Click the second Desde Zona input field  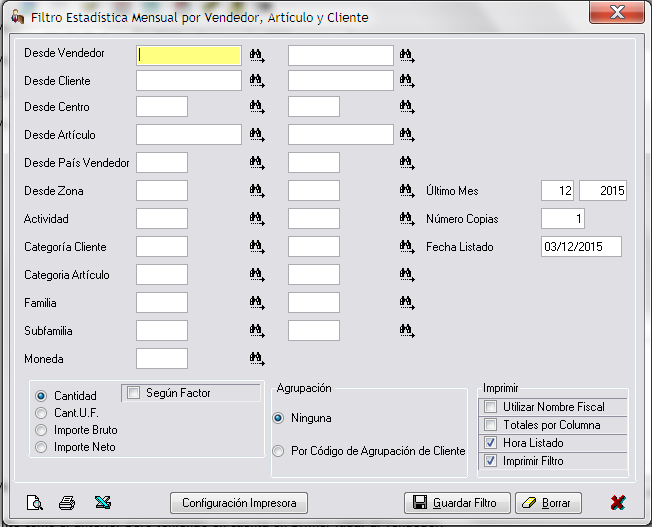[314, 191]
